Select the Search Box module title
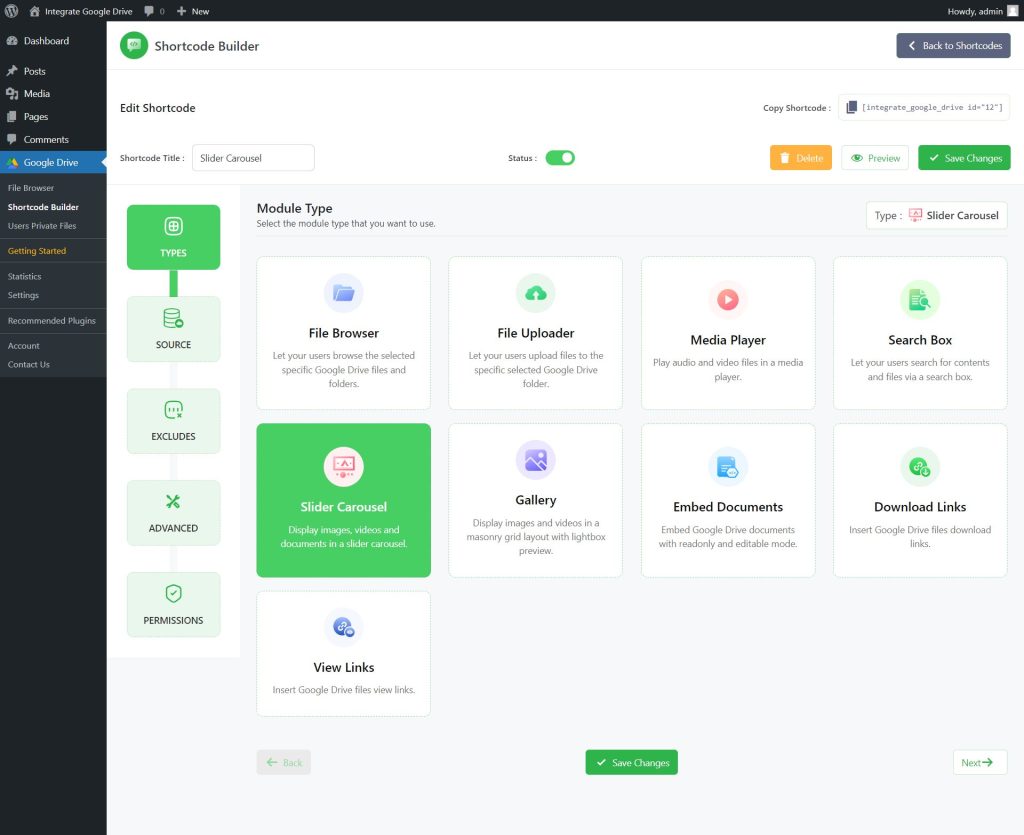1024x835 pixels. (x=920, y=340)
